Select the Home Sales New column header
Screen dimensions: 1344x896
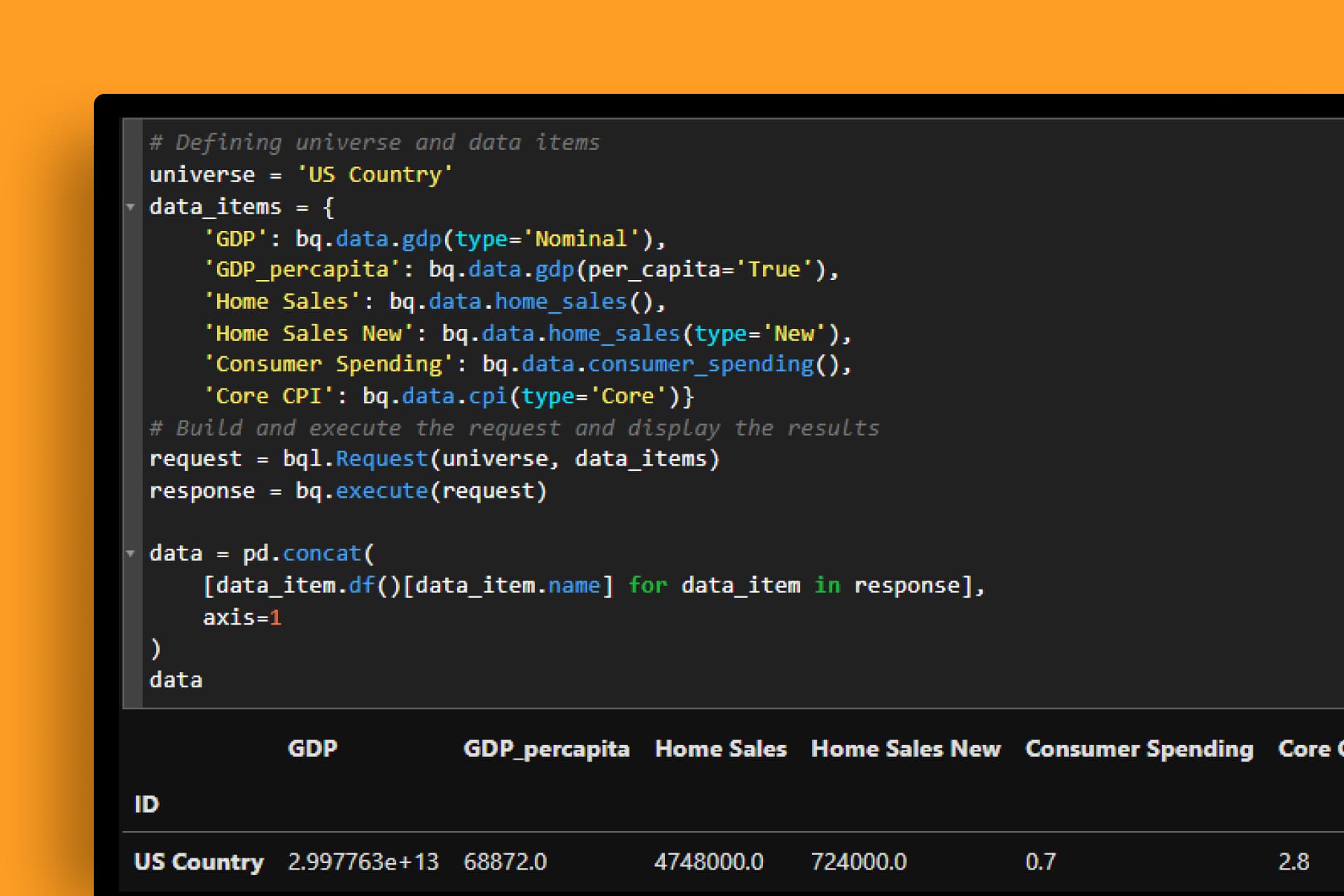[905, 749]
